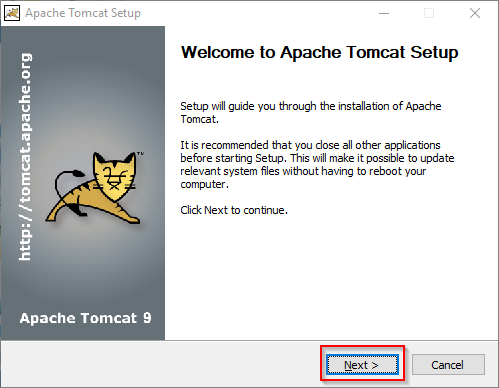Click the word 'Tomcat.' ending first paragraph
This screenshot has width=499, height=388.
click(199, 119)
